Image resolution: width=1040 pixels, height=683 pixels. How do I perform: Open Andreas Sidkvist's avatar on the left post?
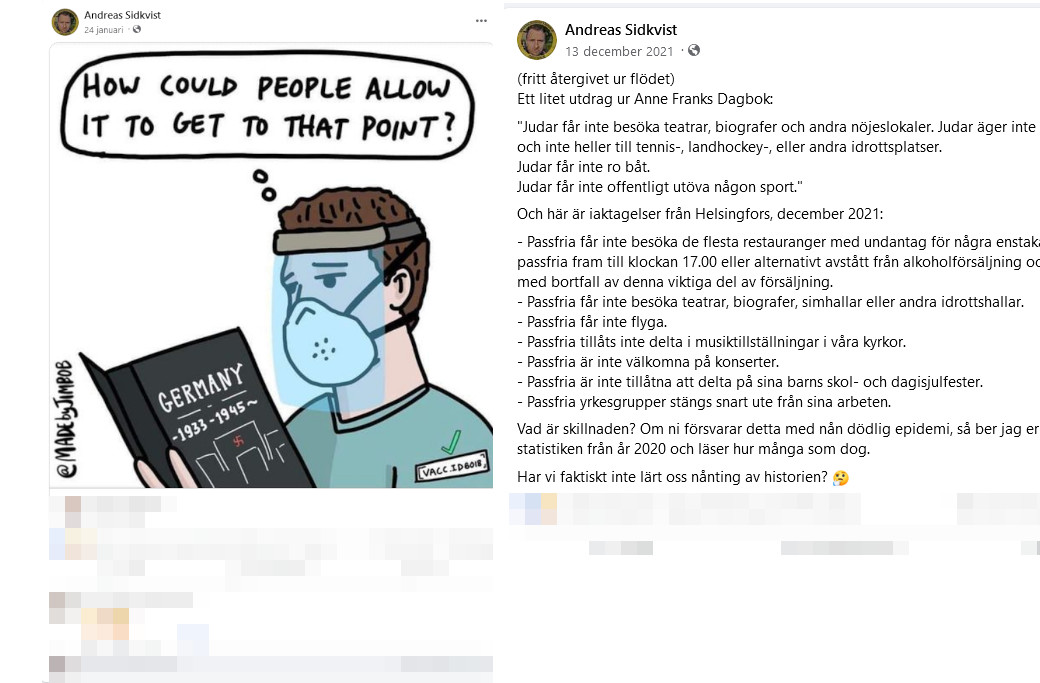coord(65,22)
